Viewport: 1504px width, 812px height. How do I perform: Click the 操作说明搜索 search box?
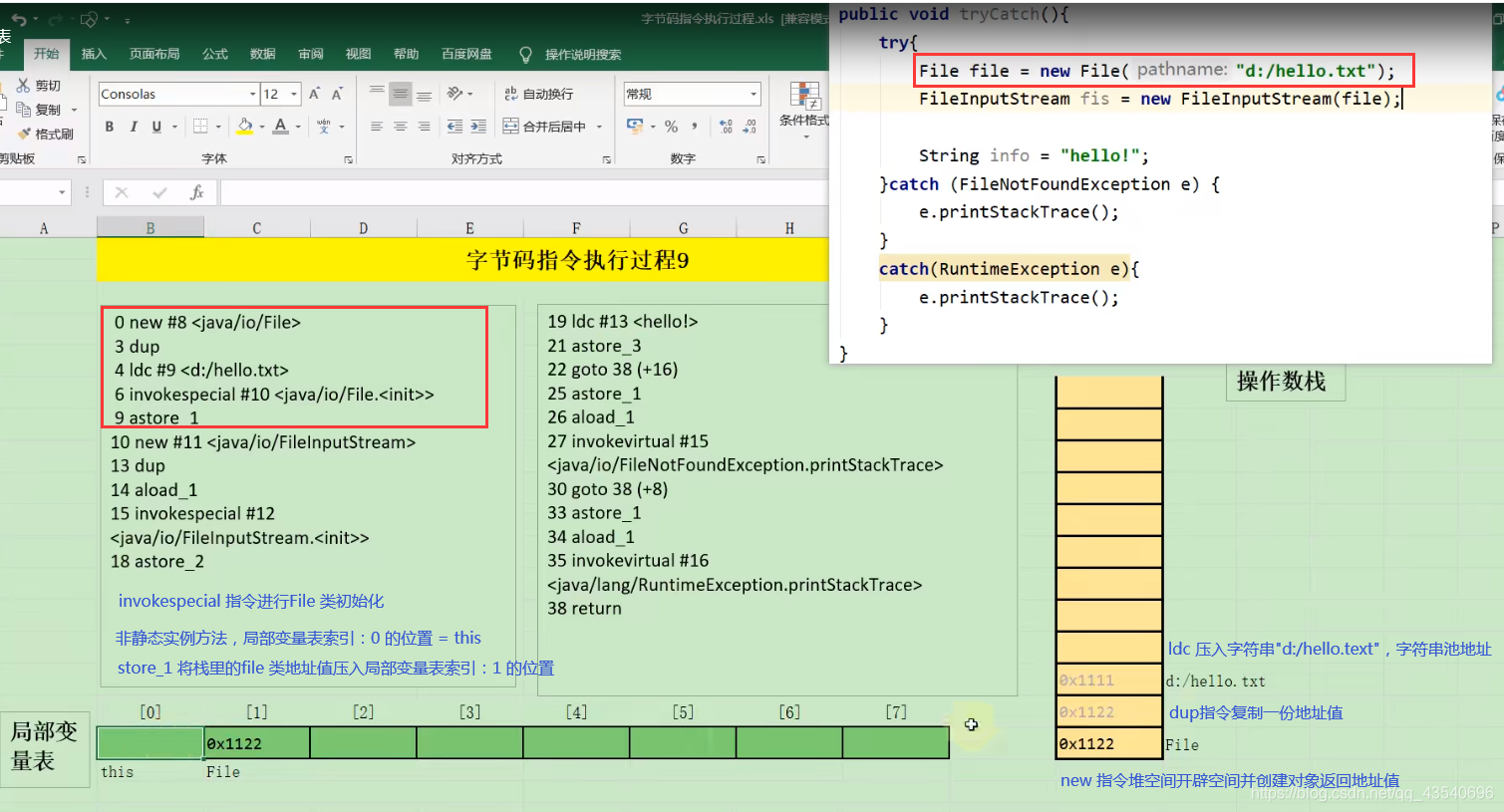pyautogui.click(x=583, y=55)
